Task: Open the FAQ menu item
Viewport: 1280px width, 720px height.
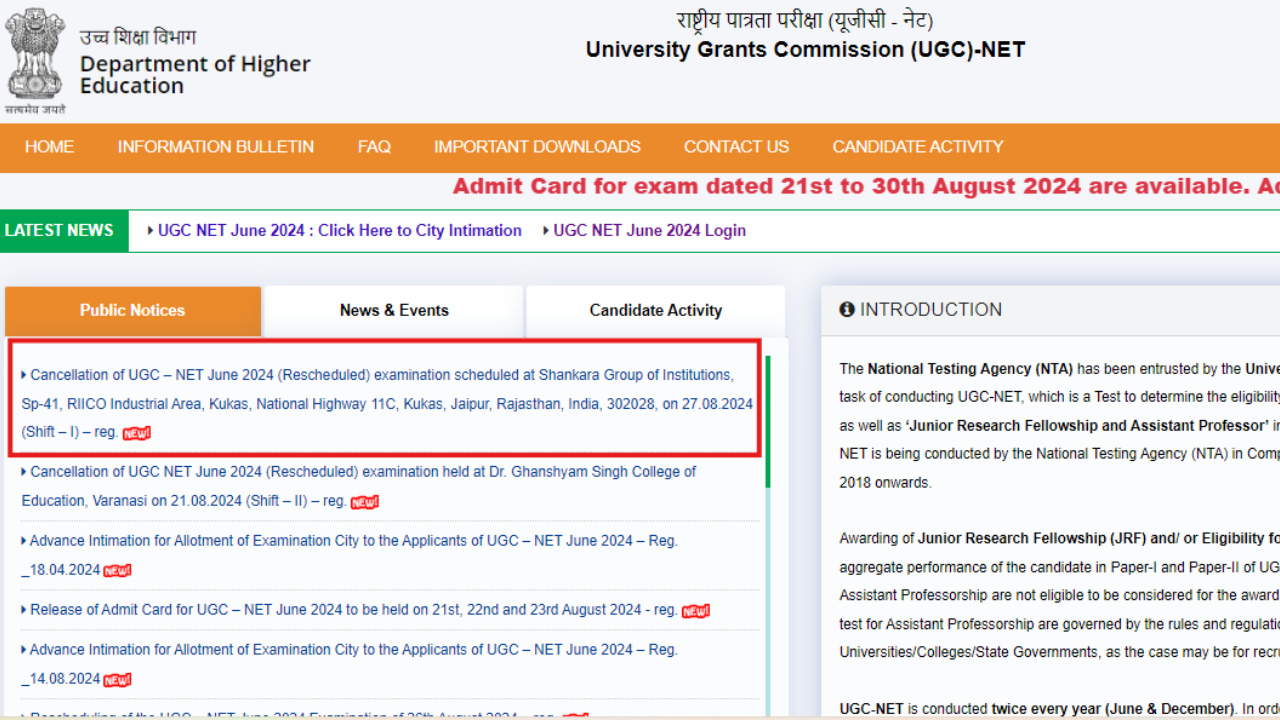Action: point(374,147)
